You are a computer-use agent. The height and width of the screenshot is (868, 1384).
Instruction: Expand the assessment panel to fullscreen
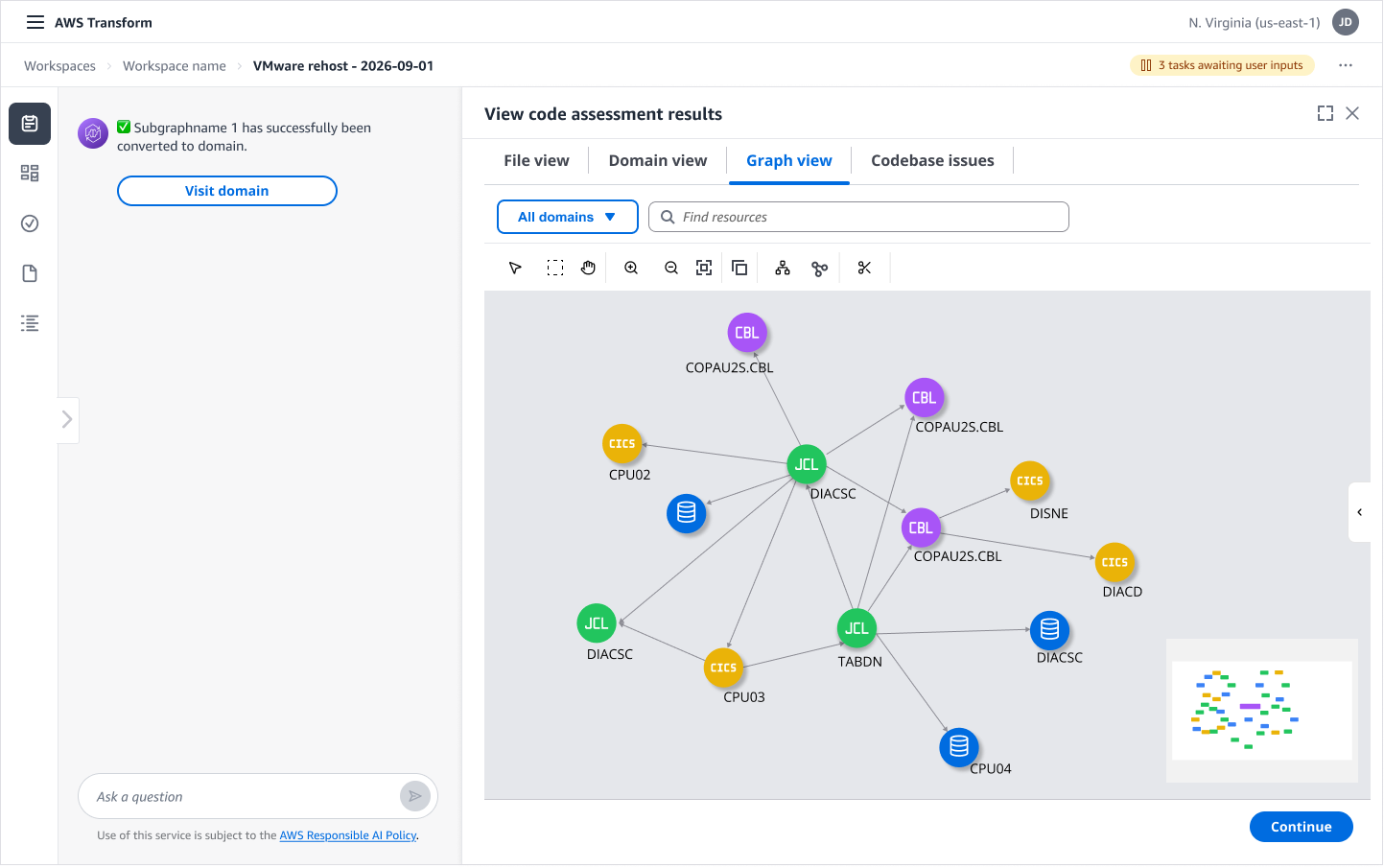point(1325,113)
